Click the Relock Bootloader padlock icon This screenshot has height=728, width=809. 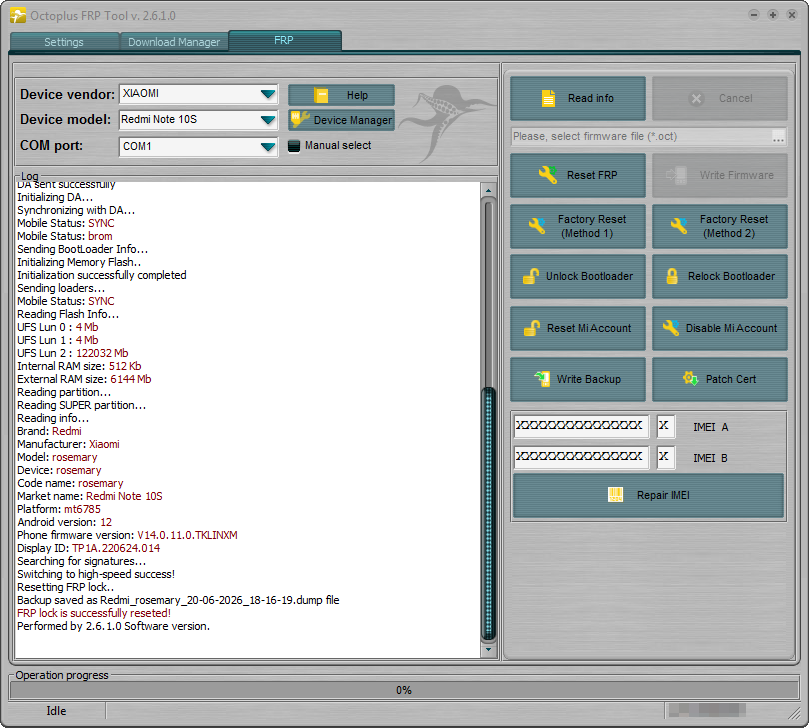tap(672, 276)
